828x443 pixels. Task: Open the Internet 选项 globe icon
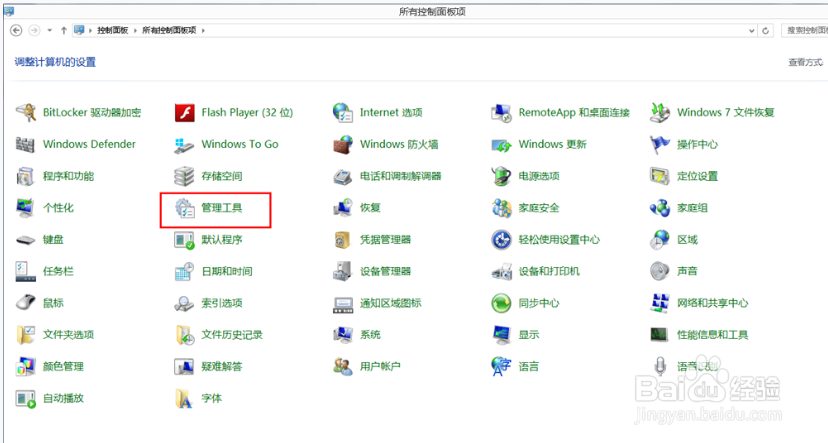343,112
